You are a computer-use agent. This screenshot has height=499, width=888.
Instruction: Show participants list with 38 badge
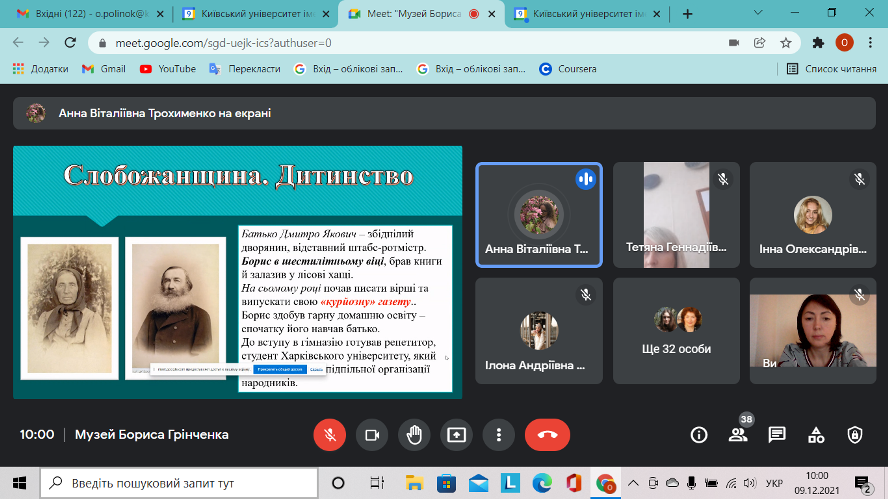coord(738,435)
